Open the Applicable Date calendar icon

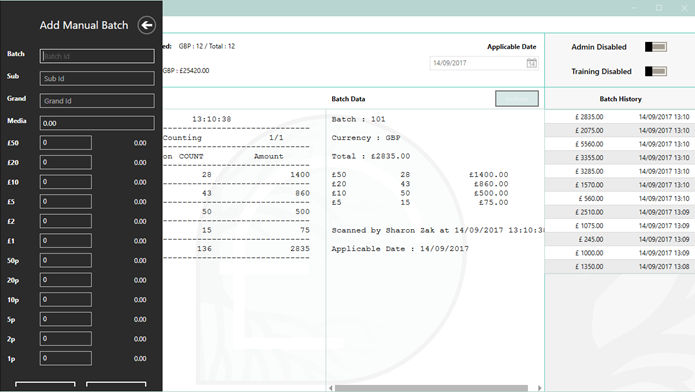(x=531, y=63)
